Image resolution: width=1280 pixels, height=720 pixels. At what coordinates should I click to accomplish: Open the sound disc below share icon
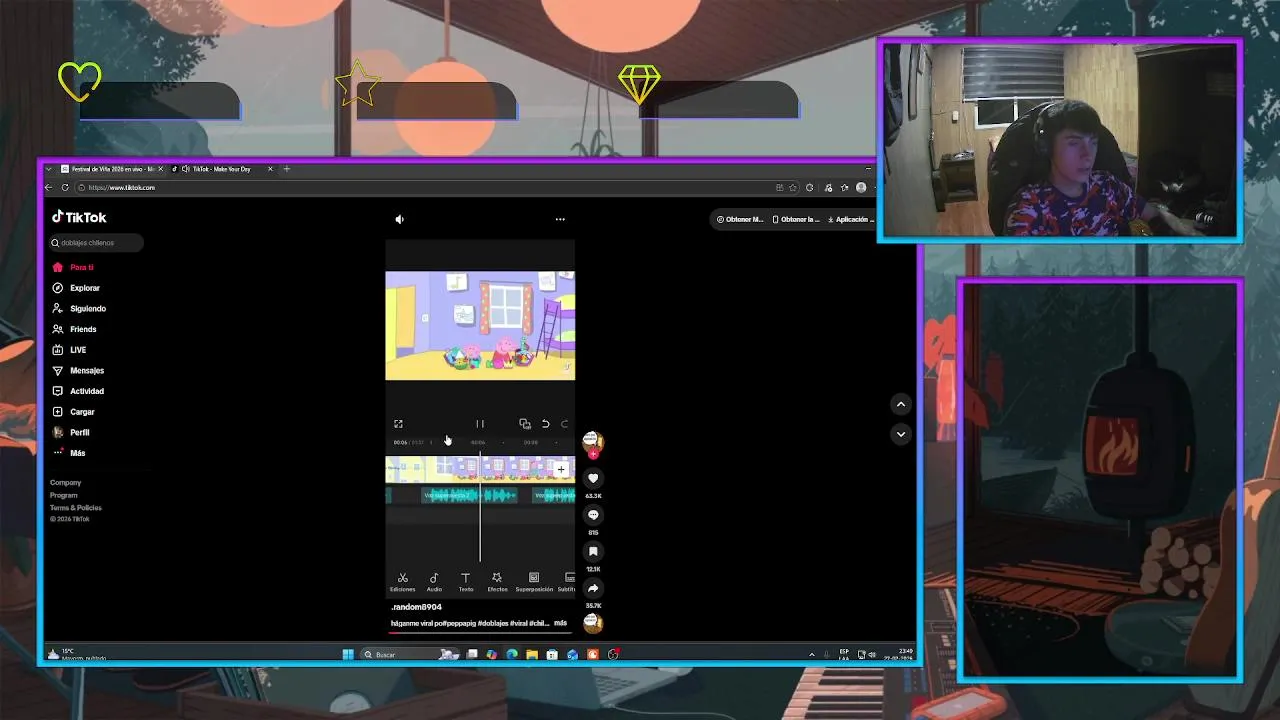point(593,623)
